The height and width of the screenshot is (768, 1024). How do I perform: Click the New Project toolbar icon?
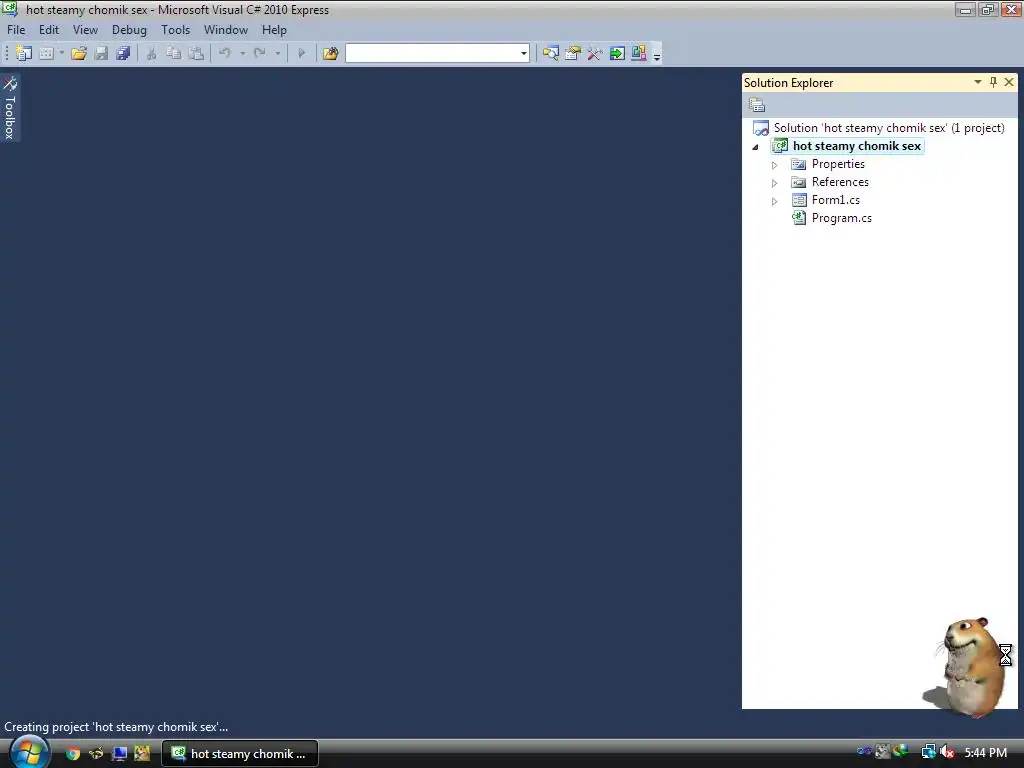(x=24, y=54)
